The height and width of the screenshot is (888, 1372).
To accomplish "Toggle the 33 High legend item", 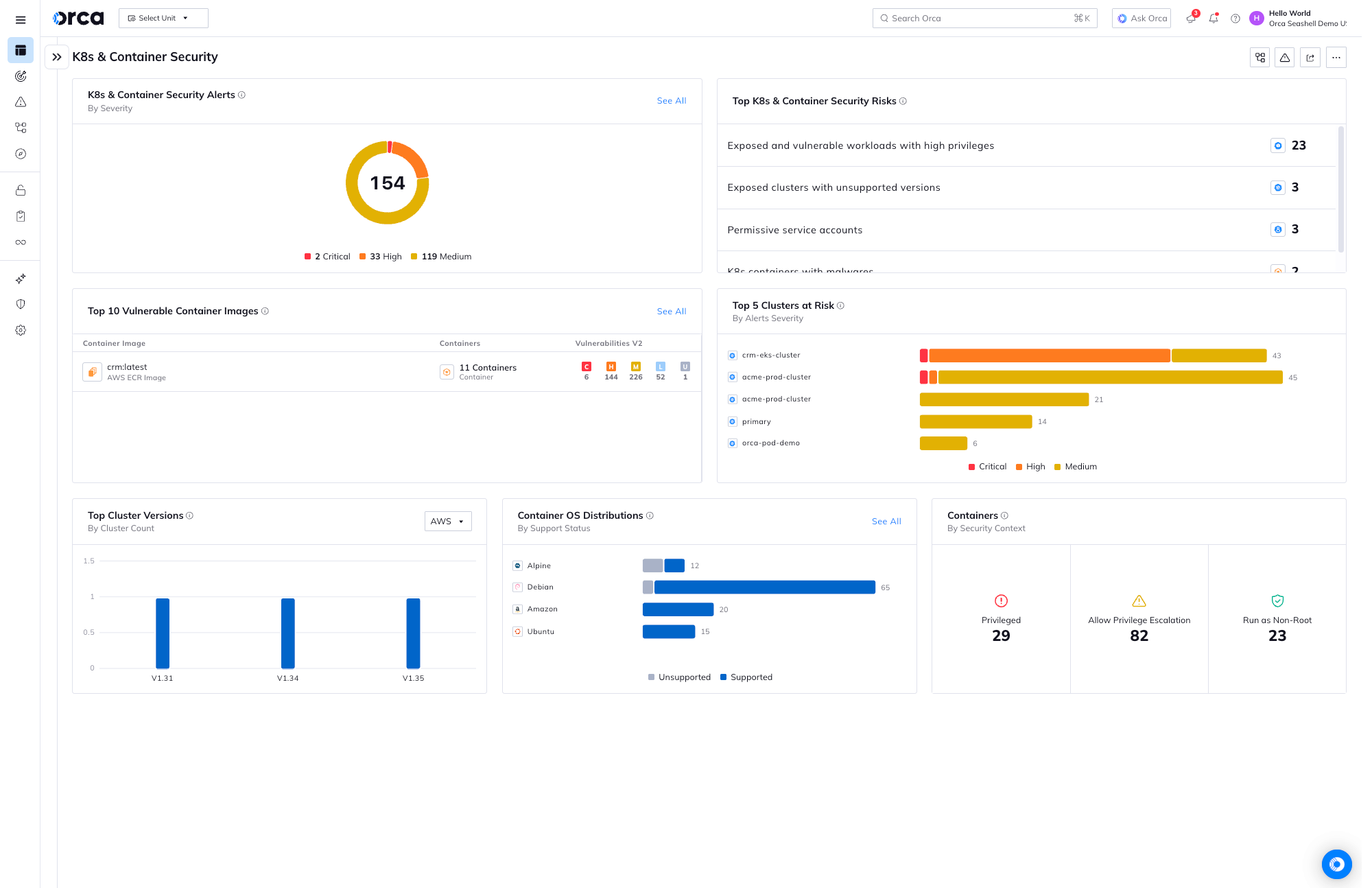I will pos(381,257).
